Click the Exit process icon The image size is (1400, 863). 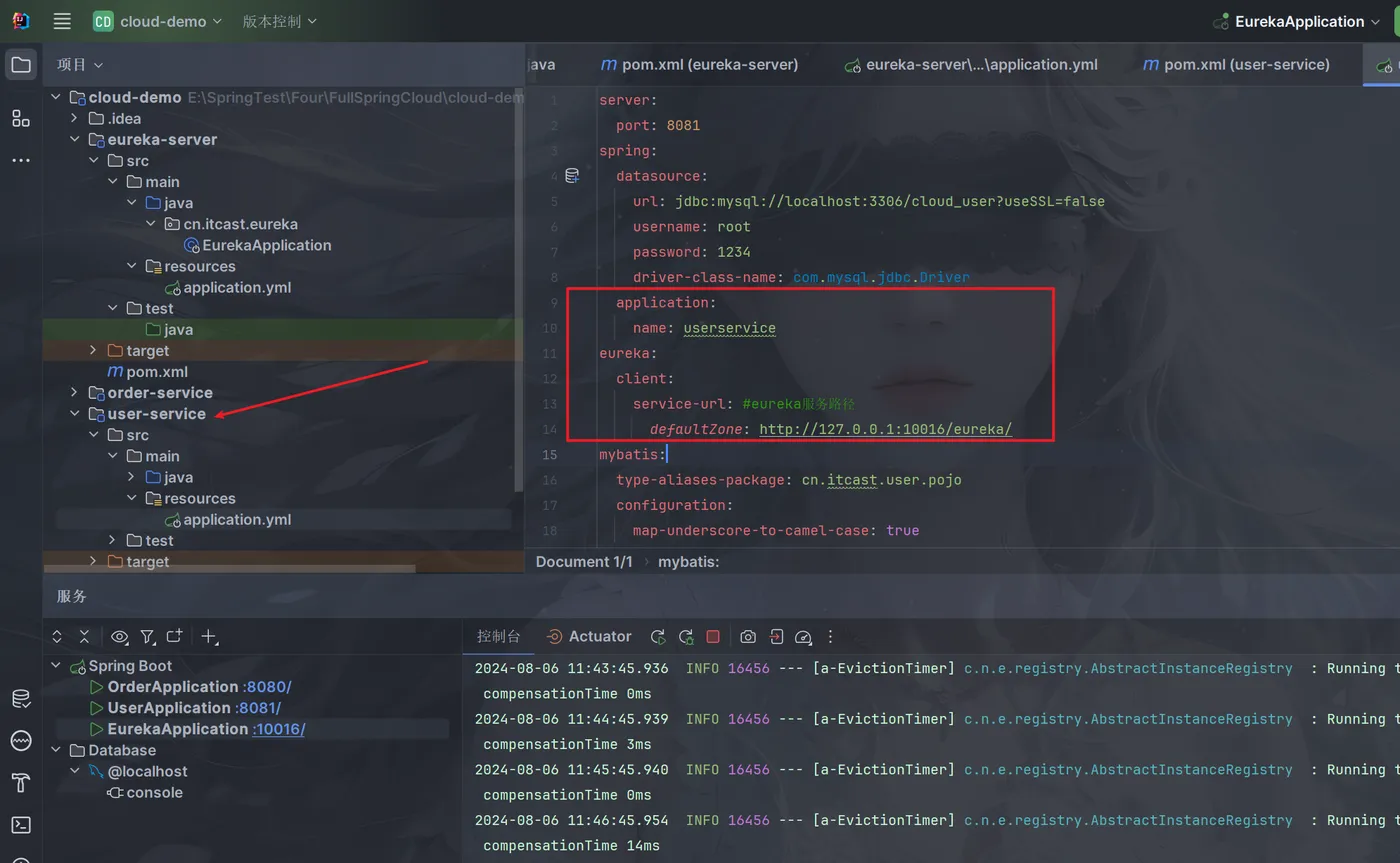coord(776,636)
